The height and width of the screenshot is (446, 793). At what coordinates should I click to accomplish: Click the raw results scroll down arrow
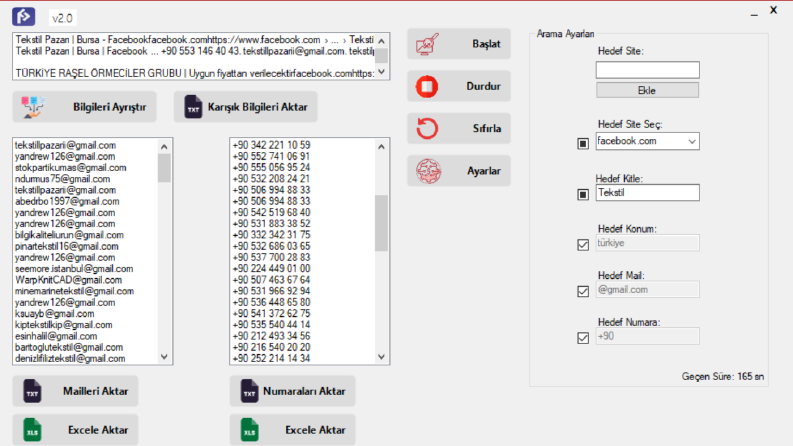click(x=382, y=72)
